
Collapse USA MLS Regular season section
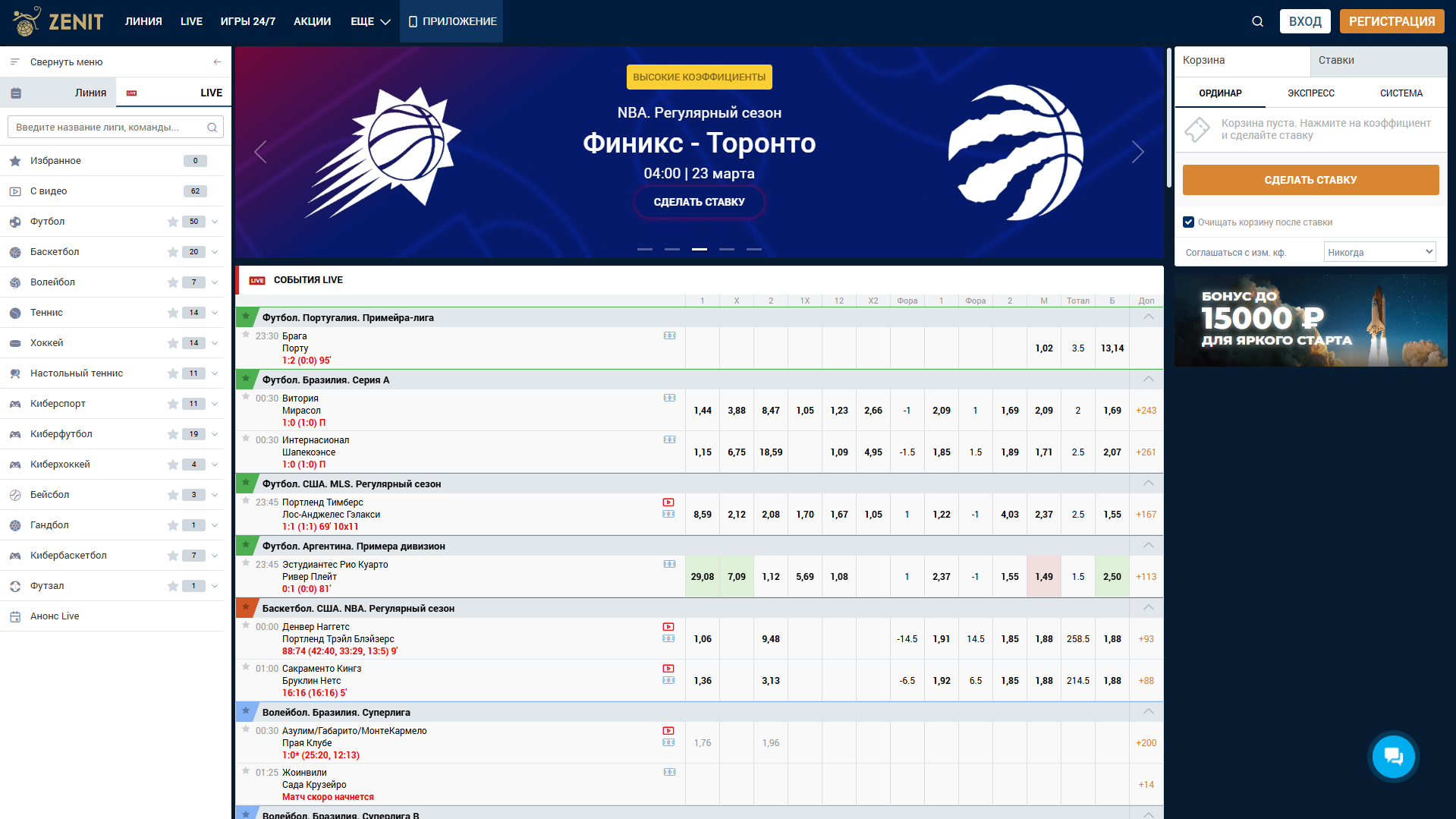(x=1148, y=484)
